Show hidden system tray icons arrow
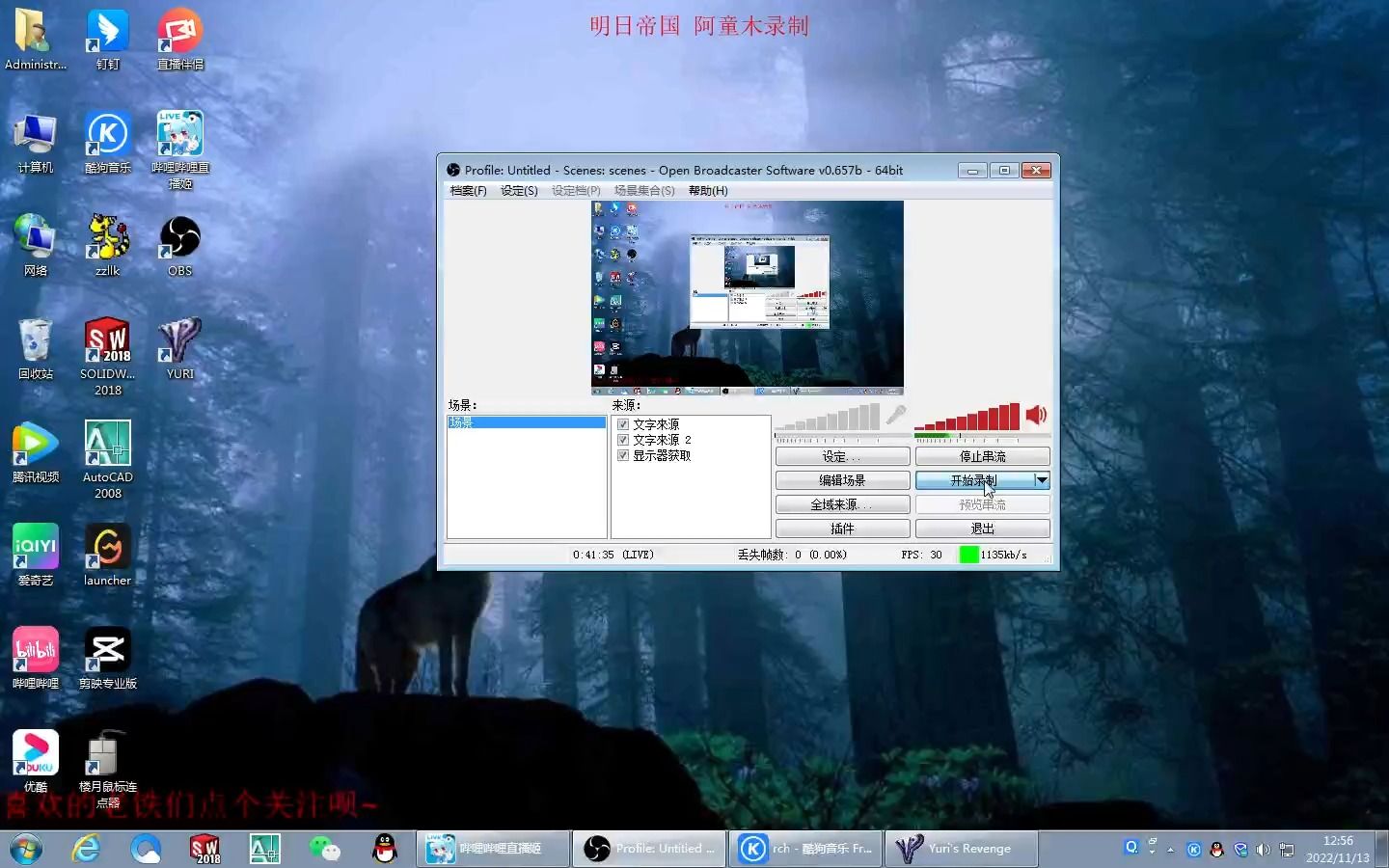This screenshot has width=1389, height=868. (1170, 850)
